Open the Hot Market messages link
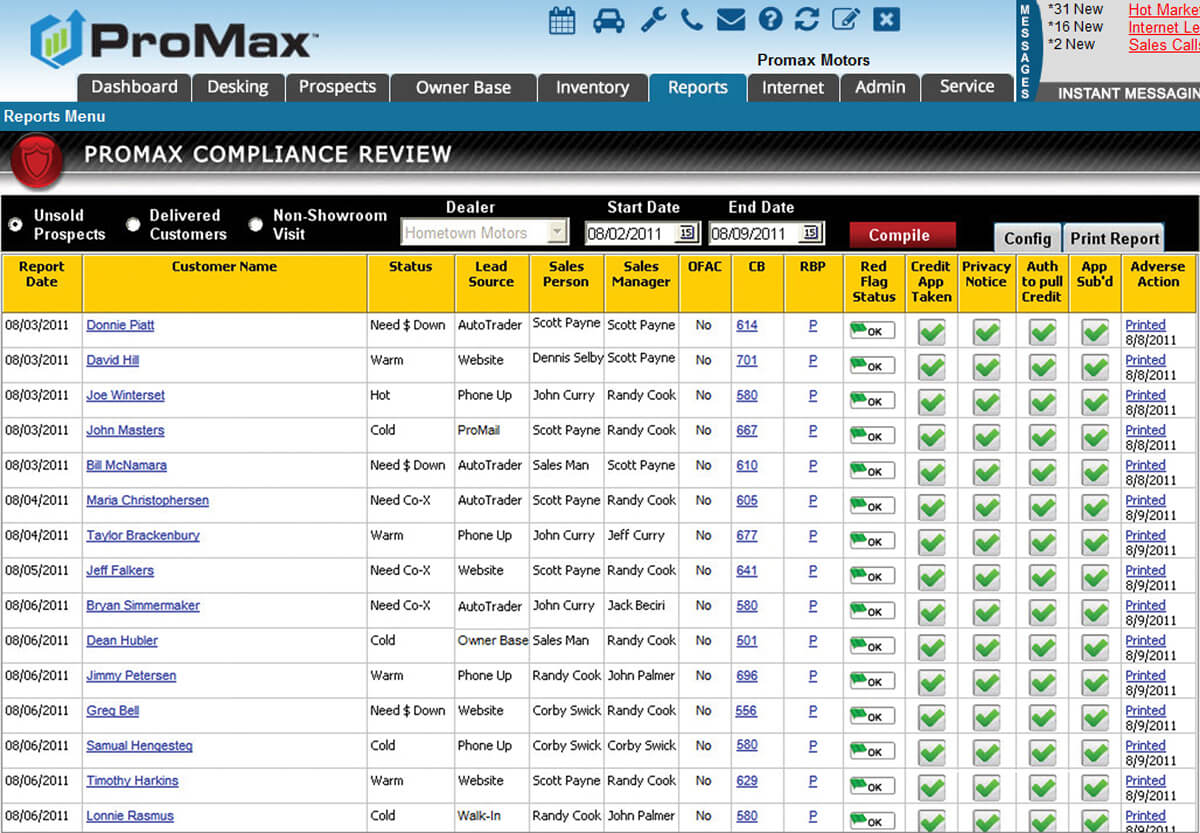Screen dimensions: 1200x833 [1163, 10]
